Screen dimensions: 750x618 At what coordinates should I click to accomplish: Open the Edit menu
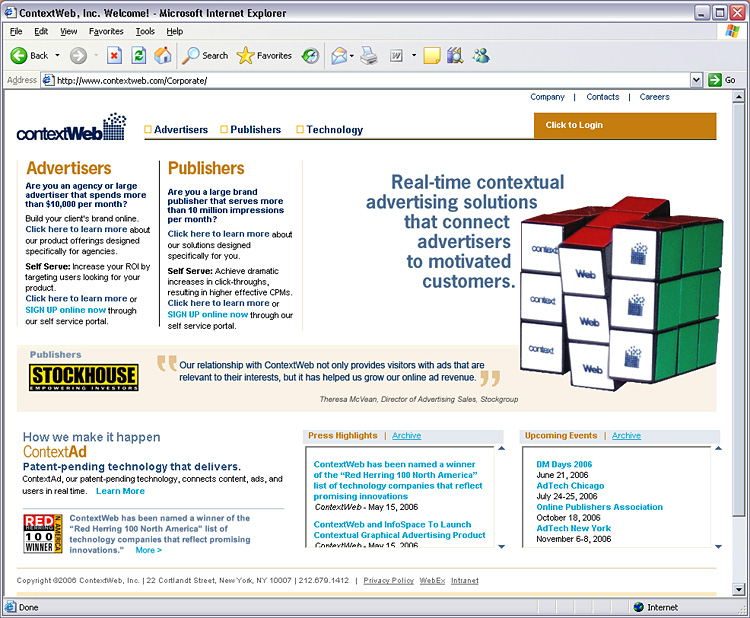pyautogui.click(x=41, y=31)
